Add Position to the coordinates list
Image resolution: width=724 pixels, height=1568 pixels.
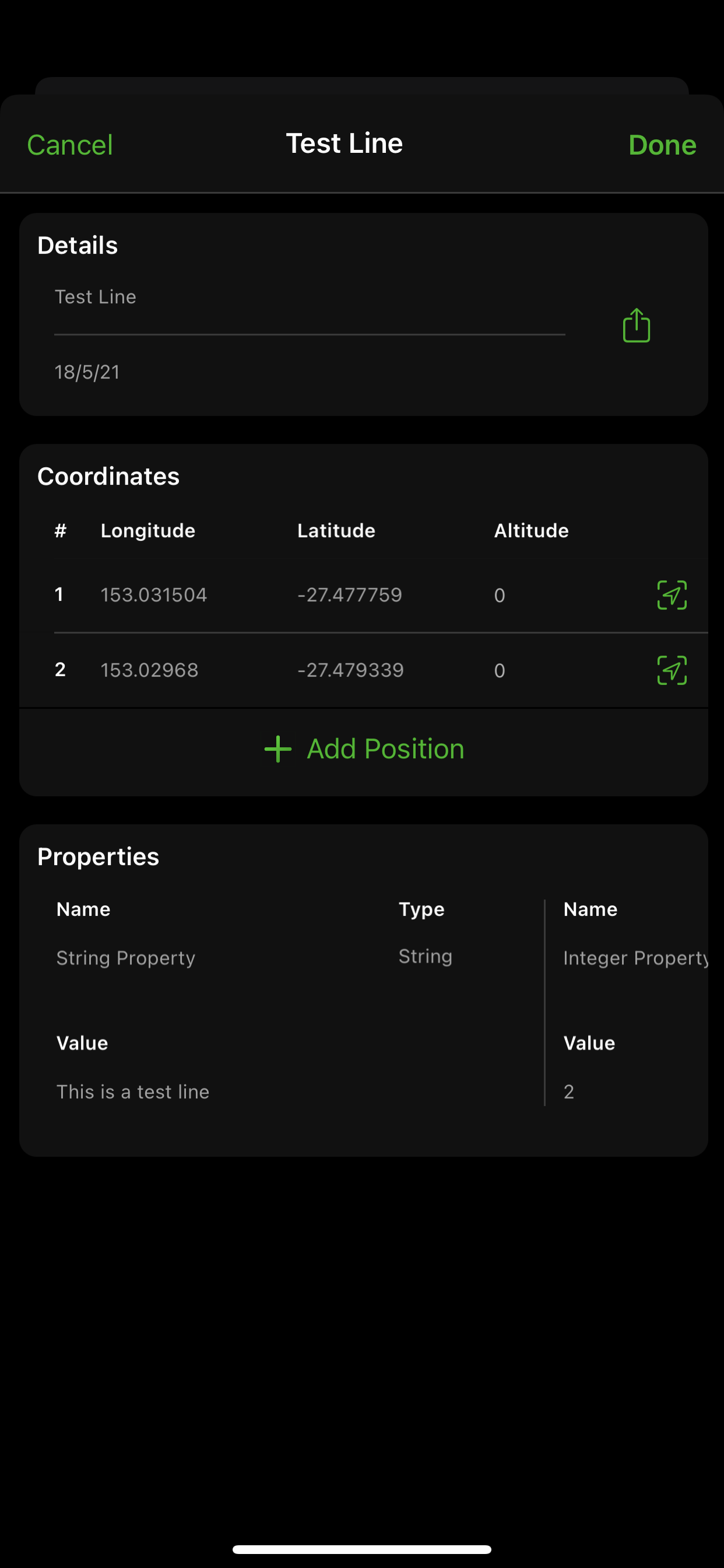pos(364,748)
